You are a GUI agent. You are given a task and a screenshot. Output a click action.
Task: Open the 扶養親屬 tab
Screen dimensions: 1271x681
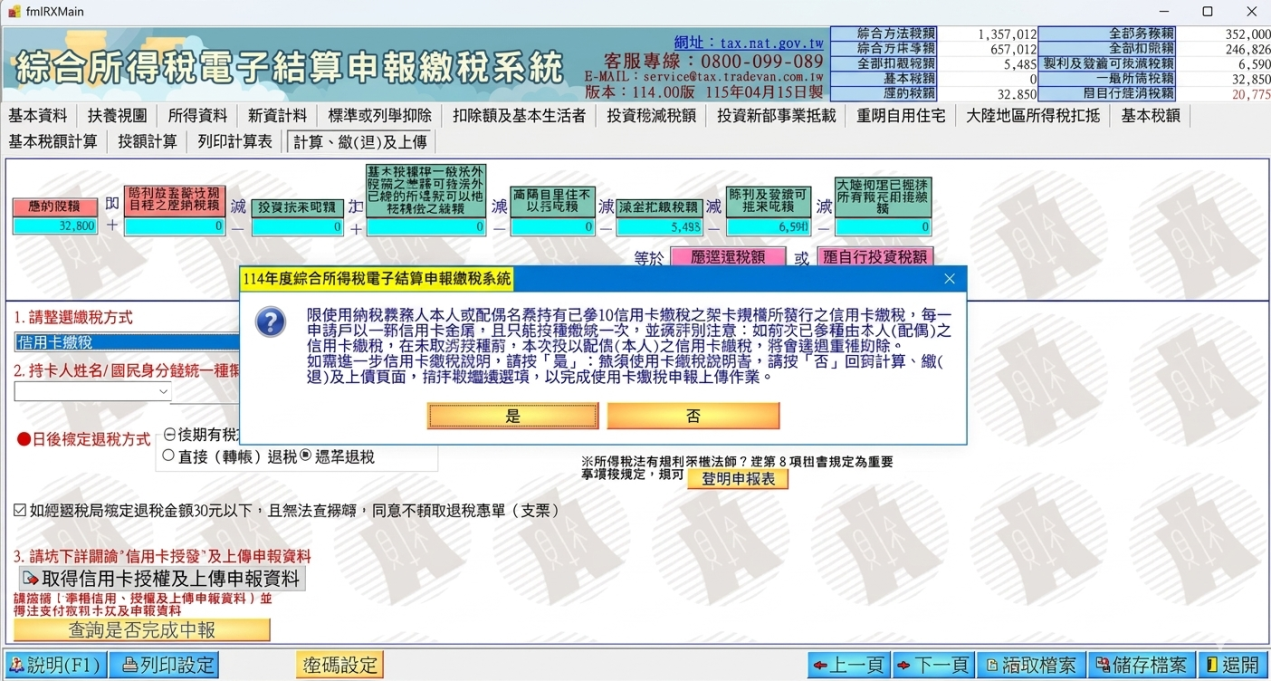[x=117, y=115]
